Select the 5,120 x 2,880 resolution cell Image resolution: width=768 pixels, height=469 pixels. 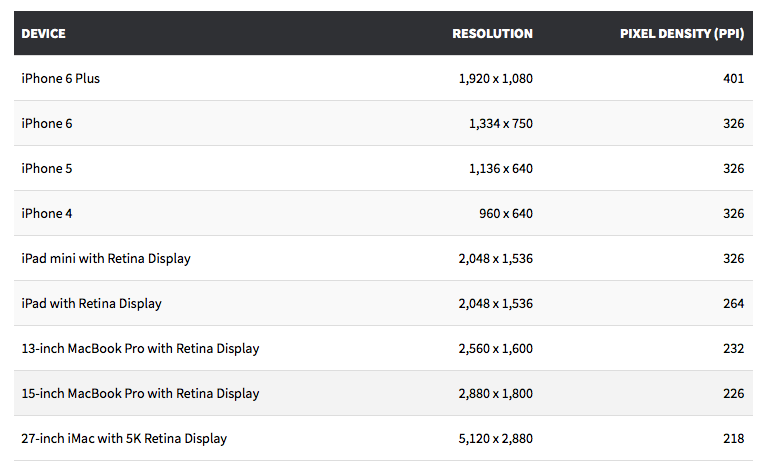495,439
